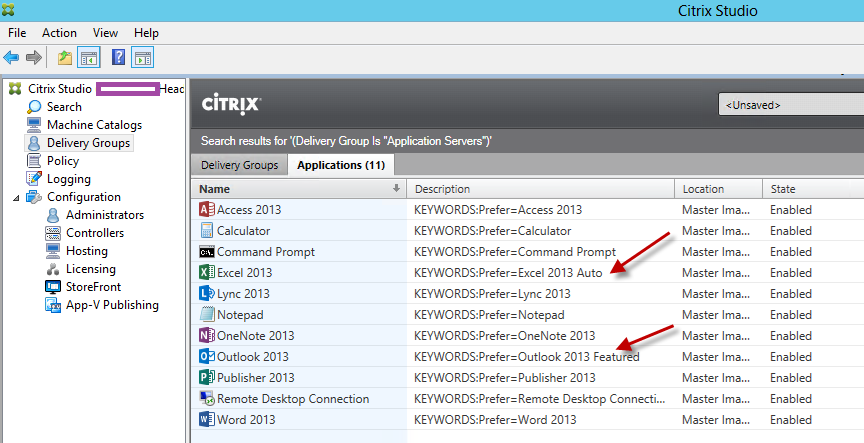Click the StoreFront icon in tree

[x=53, y=287]
